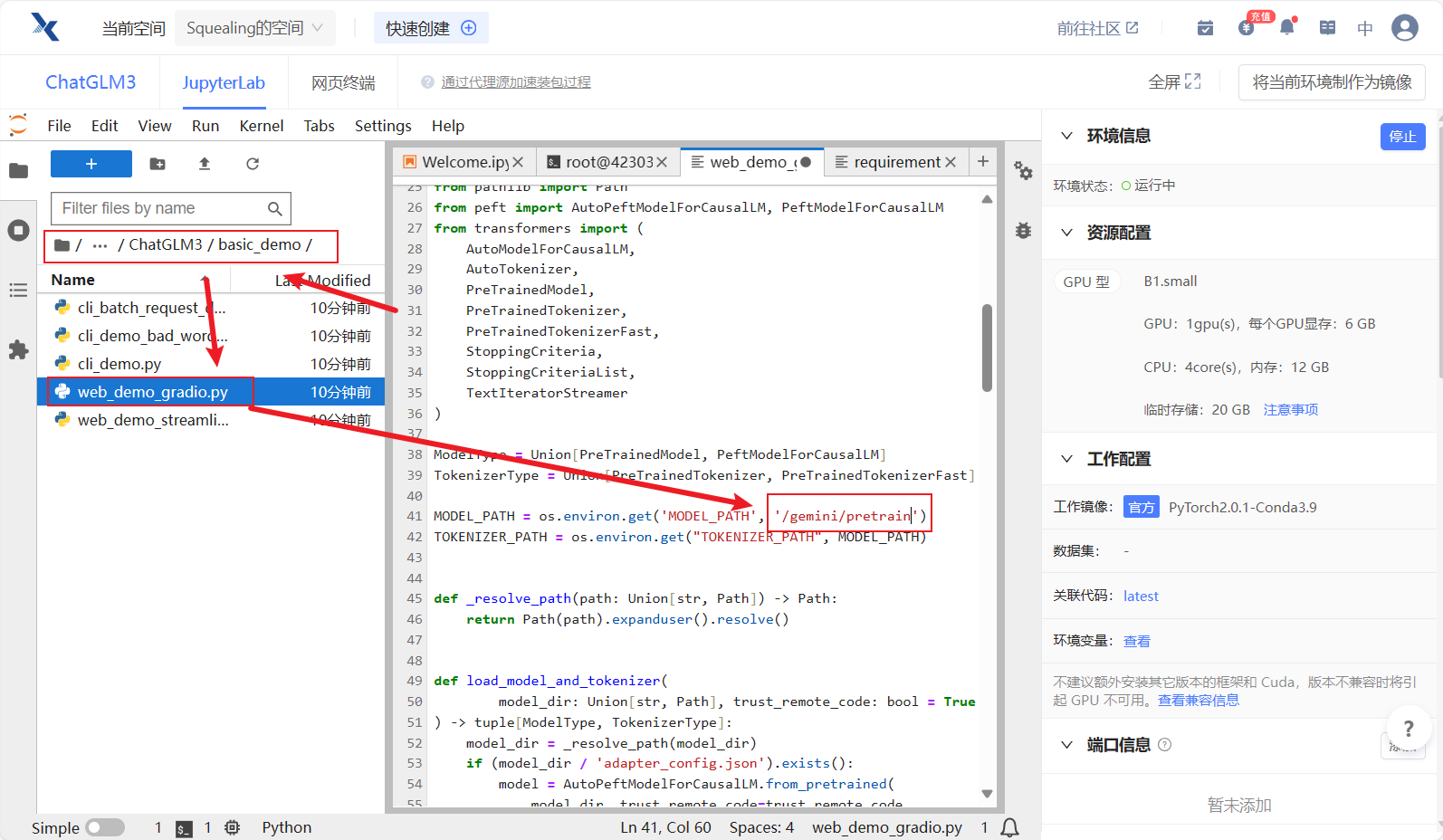Image resolution: width=1443 pixels, height=840 pixels.
Task: Open the running terminals and kernels sidebar
Action: 18,231
